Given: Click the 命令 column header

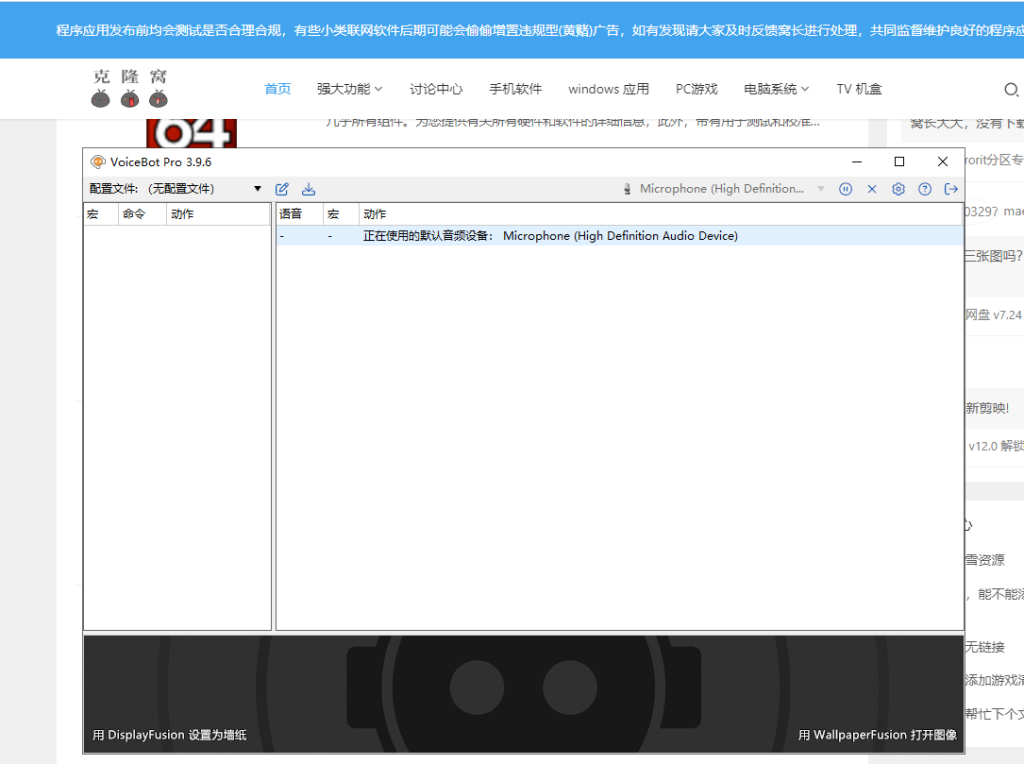Looking at the screenshot, I should point(142,214).
